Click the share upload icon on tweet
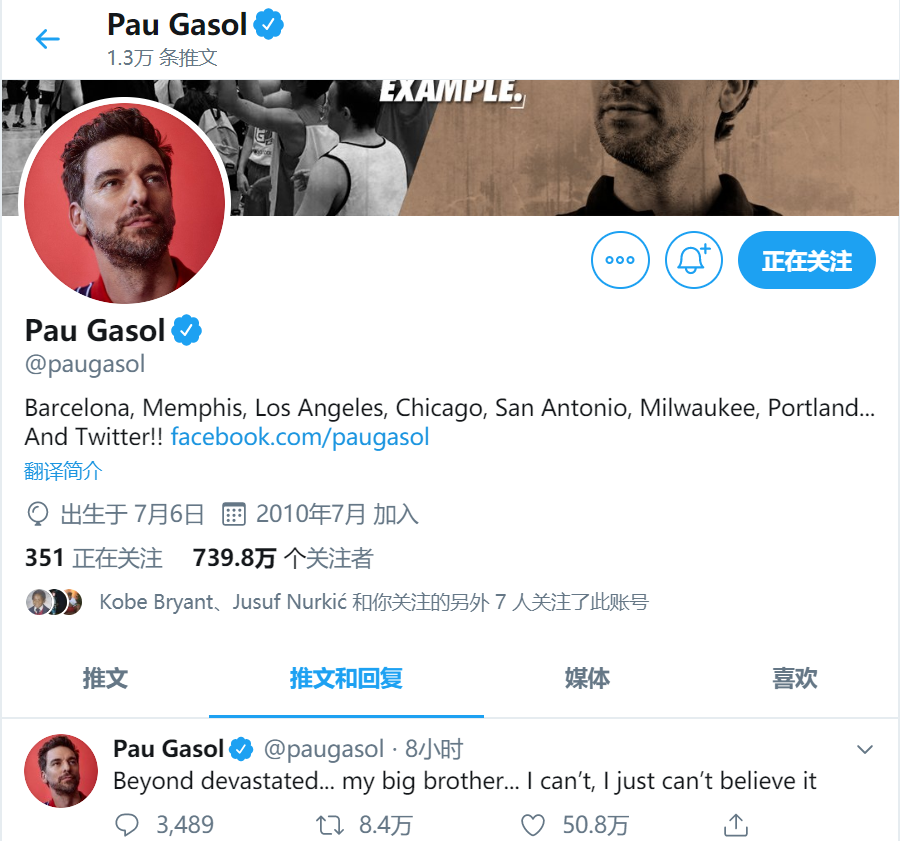This screenshot has width=901, height=841. coord(736,825)
